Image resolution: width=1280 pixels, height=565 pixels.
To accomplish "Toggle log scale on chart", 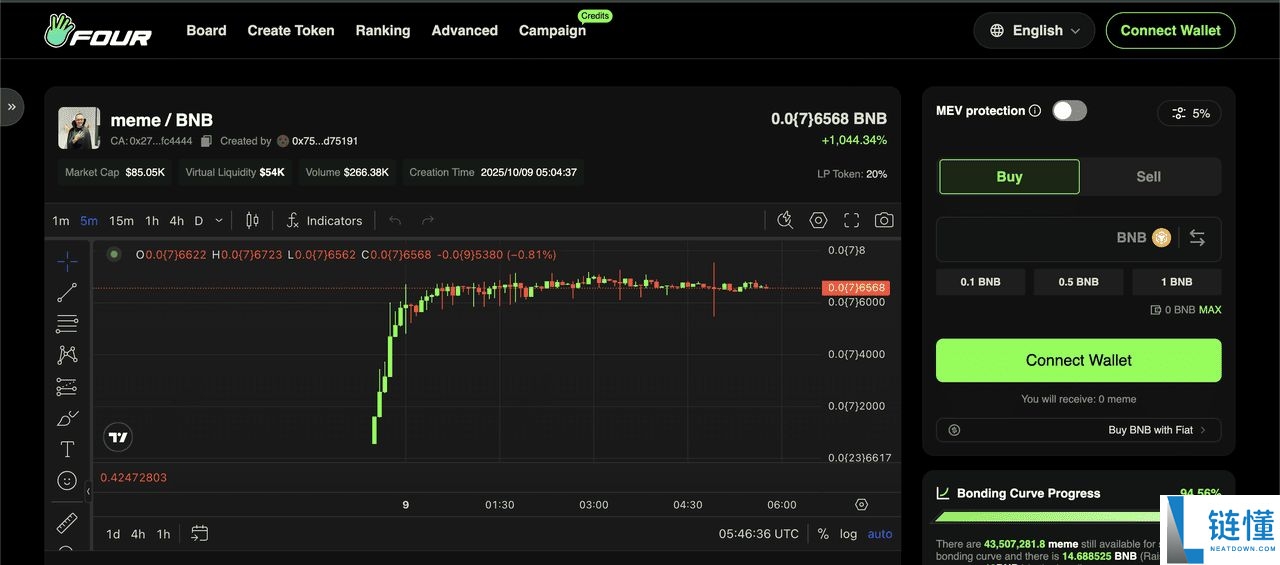I will (848, 533).
